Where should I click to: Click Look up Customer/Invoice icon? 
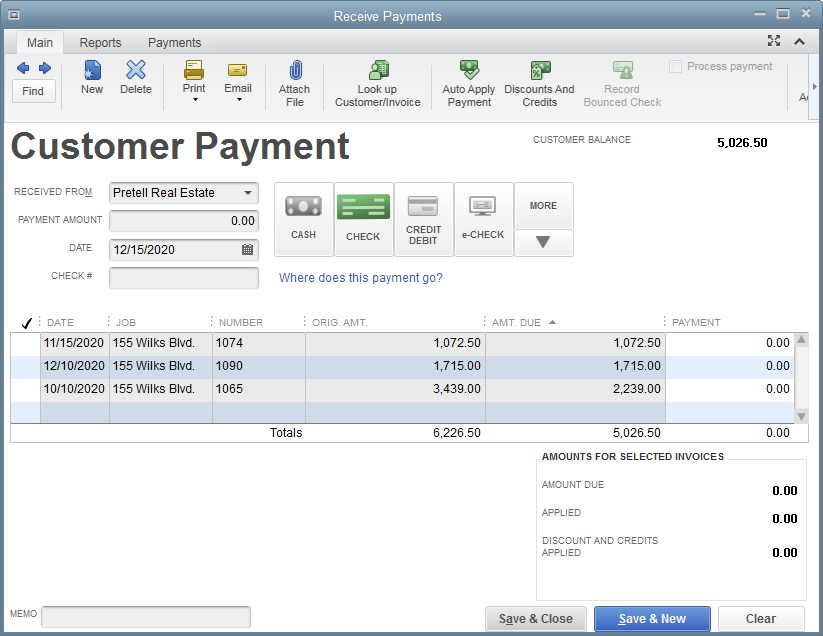[378, 70]
